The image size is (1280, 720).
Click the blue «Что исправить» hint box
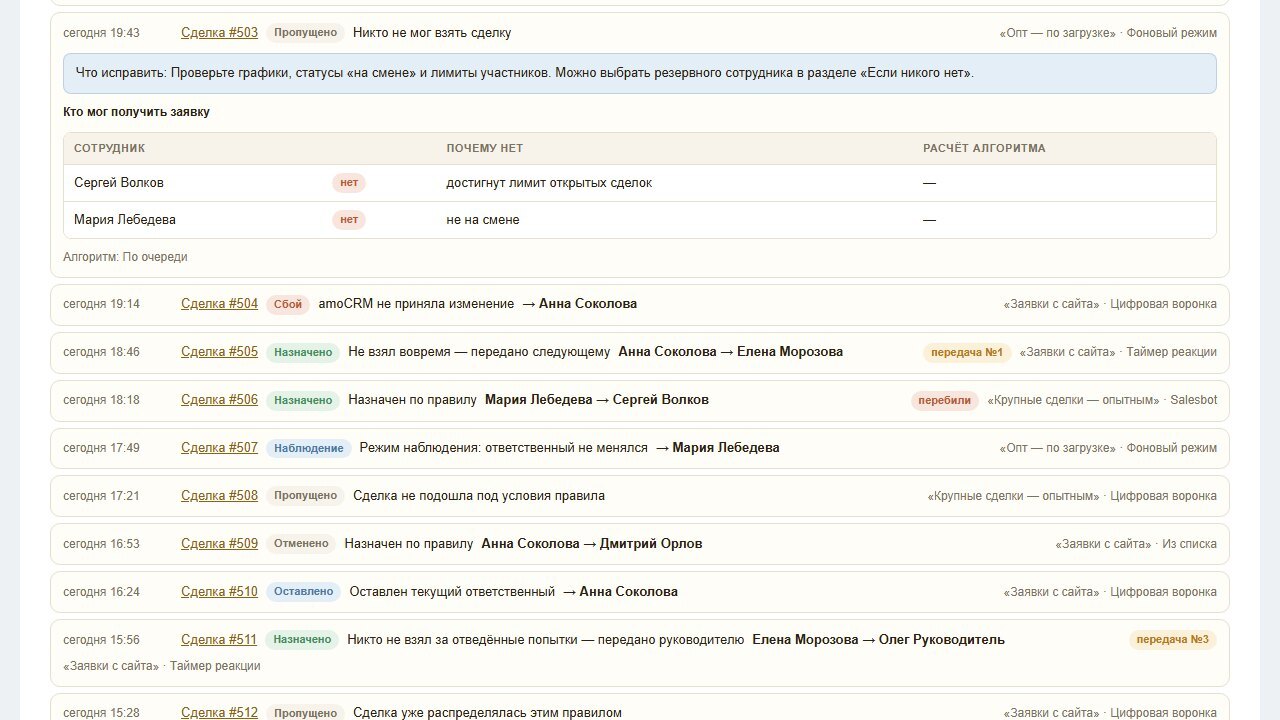point(640,73)
